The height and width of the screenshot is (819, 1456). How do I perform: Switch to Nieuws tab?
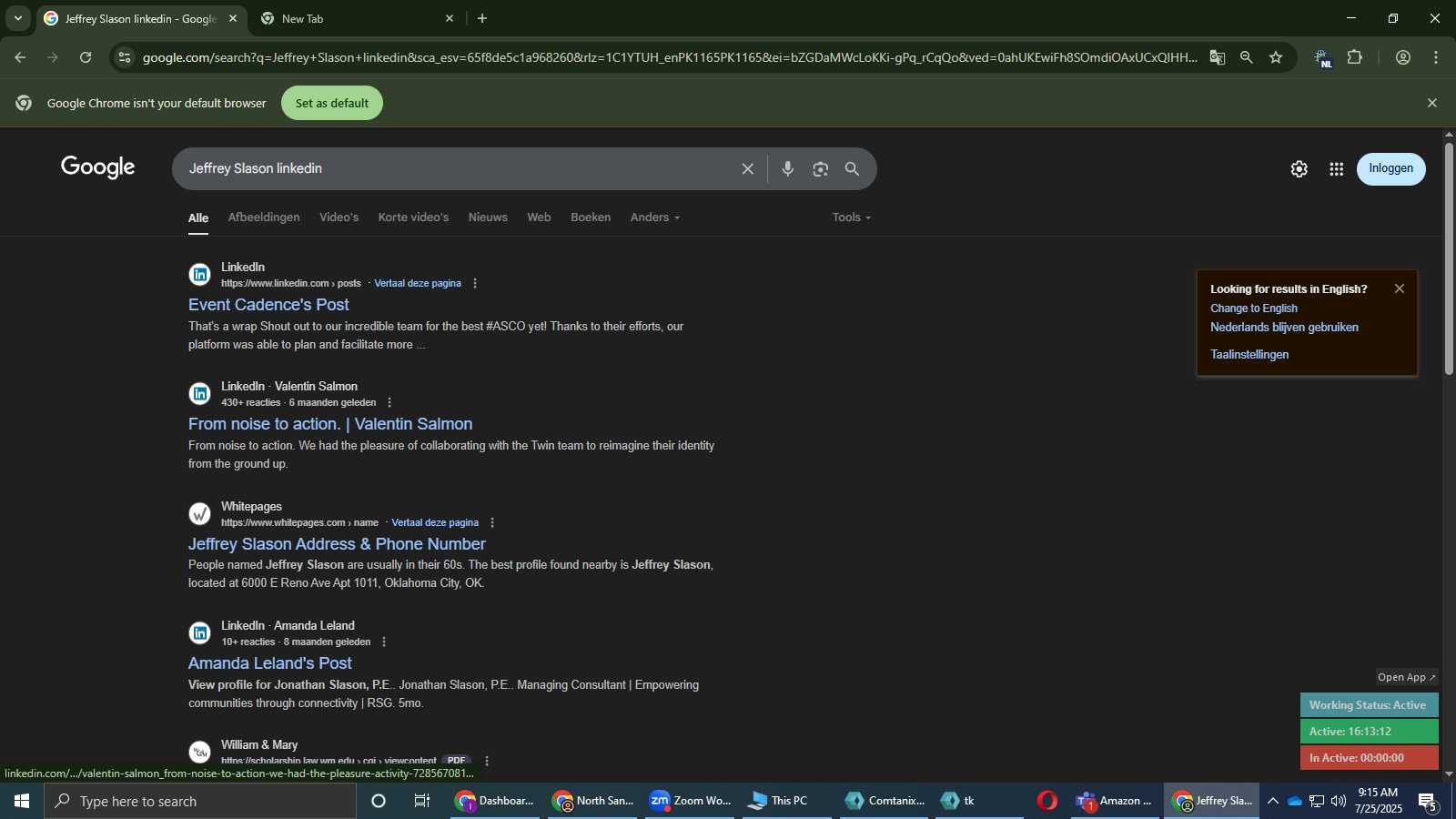point(488,217)
